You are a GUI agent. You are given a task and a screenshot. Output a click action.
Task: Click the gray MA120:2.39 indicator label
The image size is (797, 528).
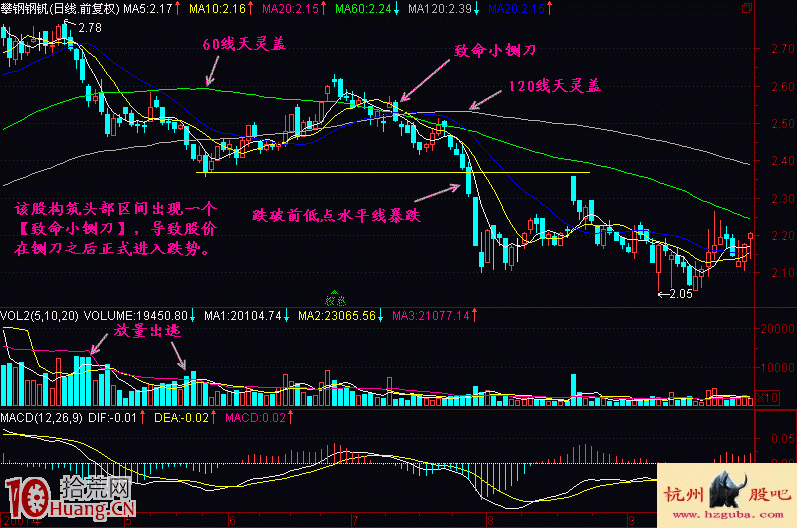(439, 9)
